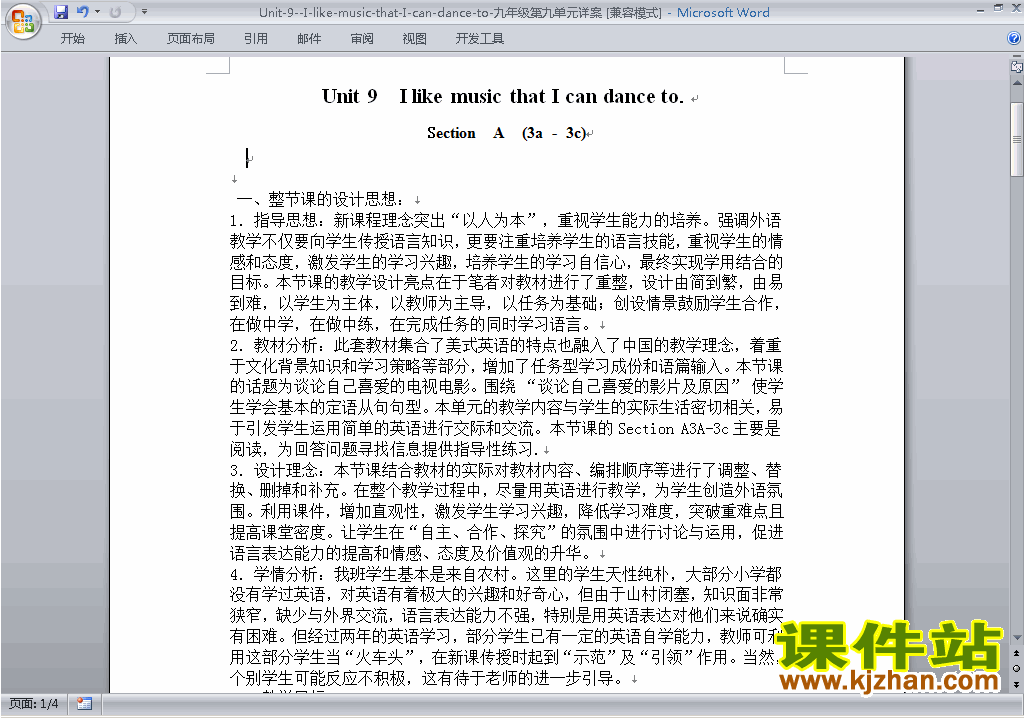1024x718 pixels.
Task: Open the Office button menu
Action: click(x=23, y=21)
